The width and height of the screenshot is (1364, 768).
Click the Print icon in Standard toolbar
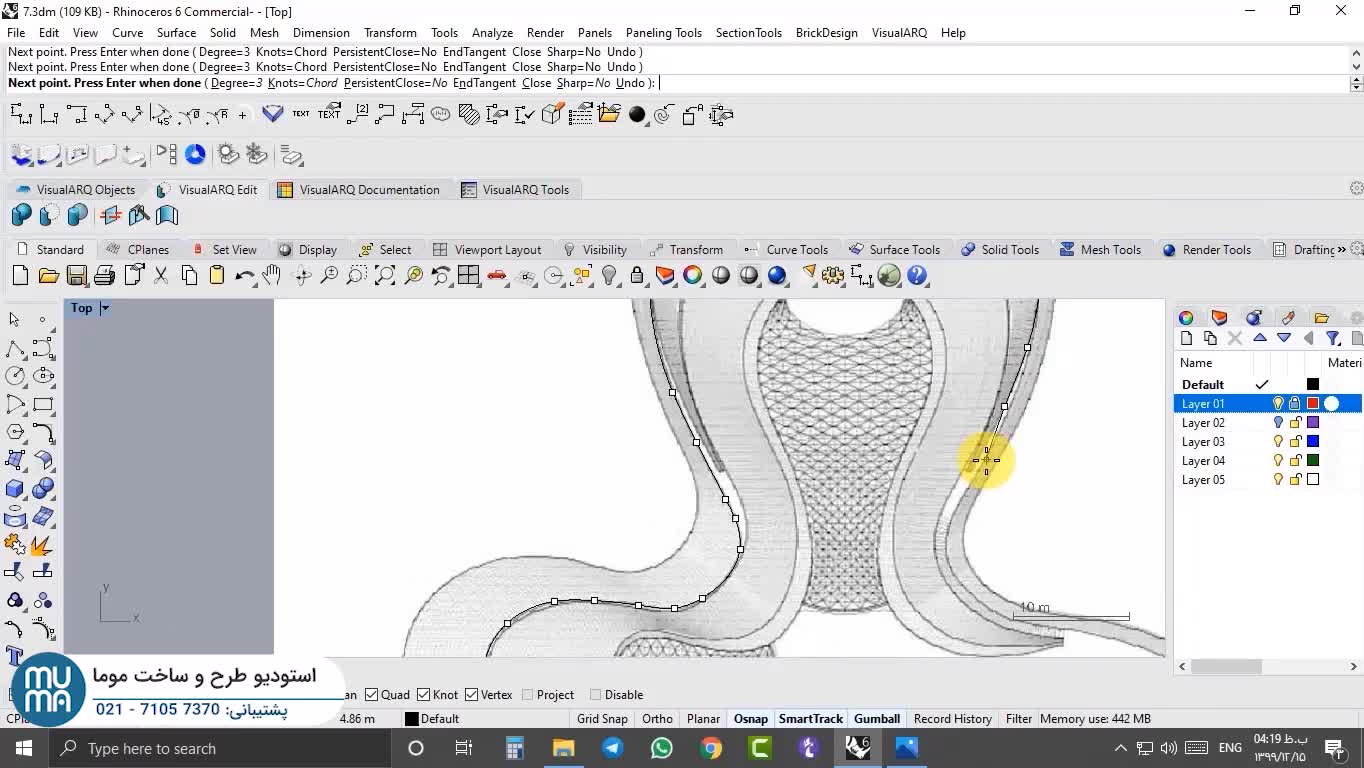pos(104,276)
